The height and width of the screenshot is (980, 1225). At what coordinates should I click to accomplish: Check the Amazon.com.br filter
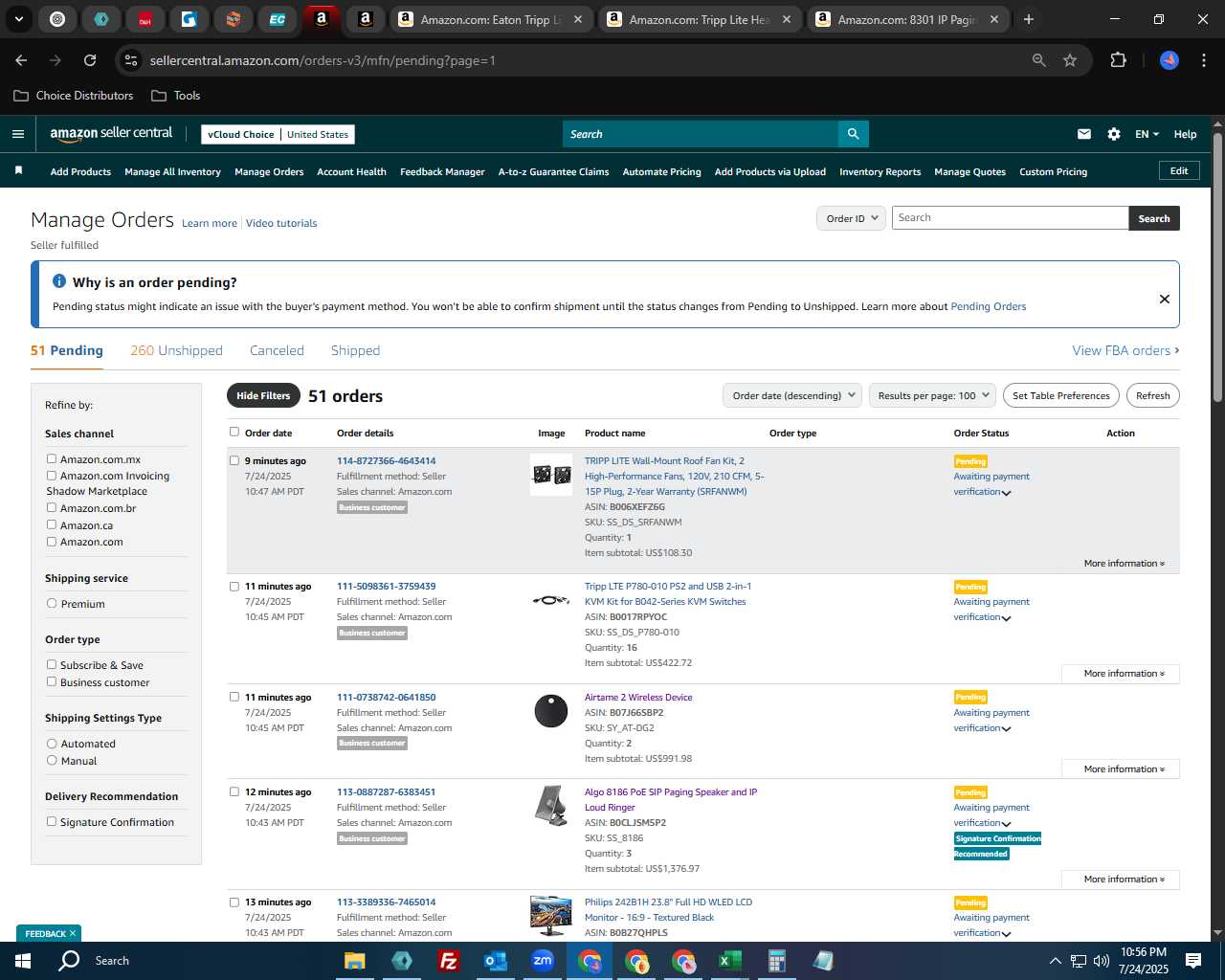point(52,507)
